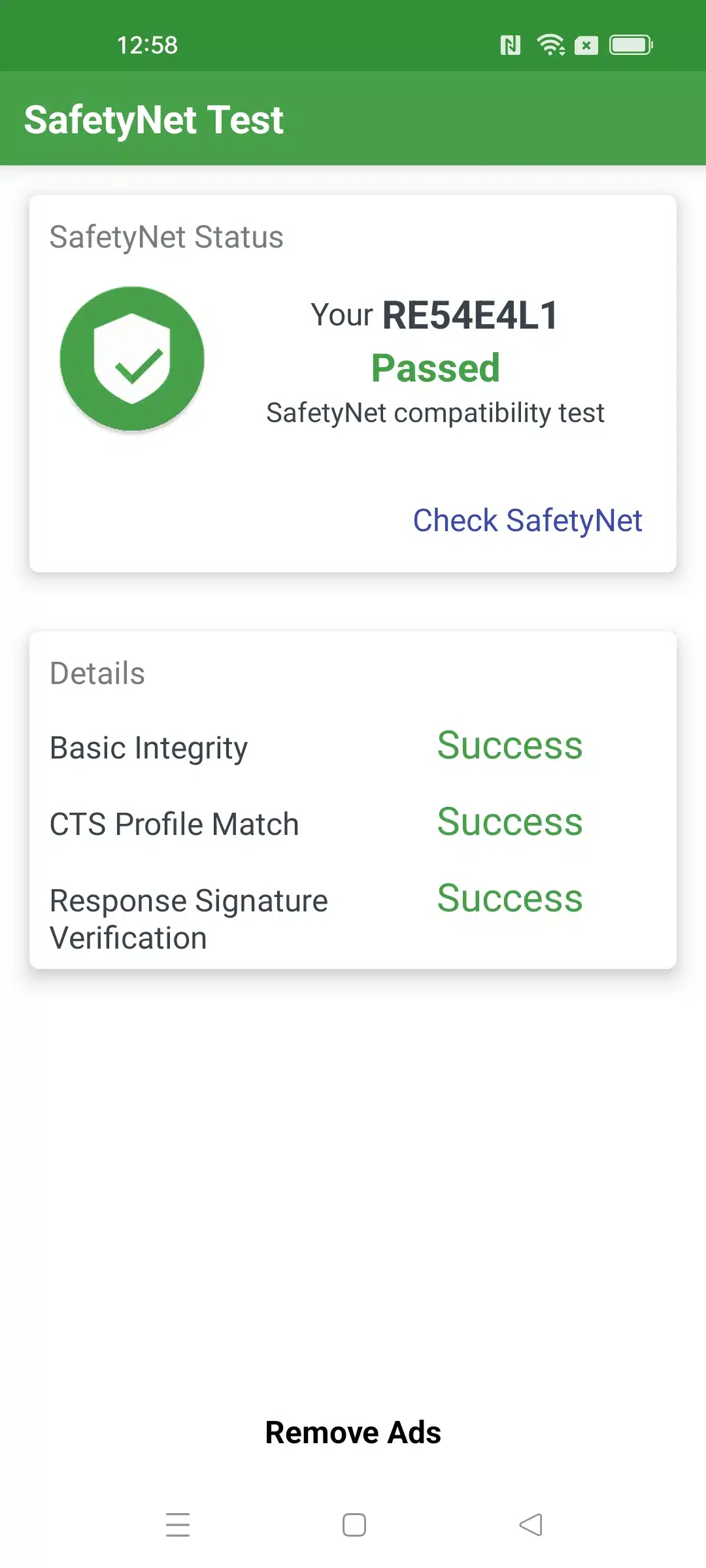Tap the 12:58 clock in status bar

tap(147, 45)
